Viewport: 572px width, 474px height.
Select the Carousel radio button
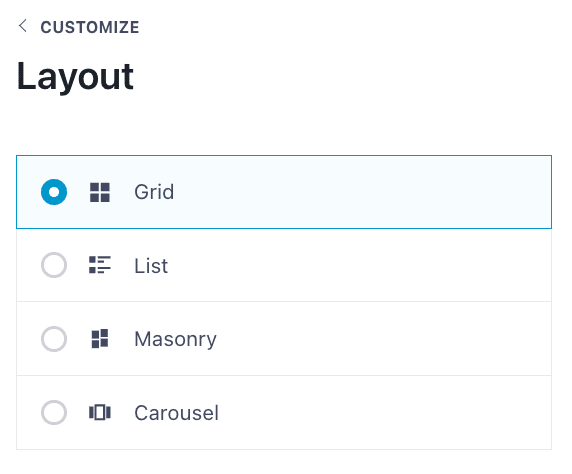[54, 413]
